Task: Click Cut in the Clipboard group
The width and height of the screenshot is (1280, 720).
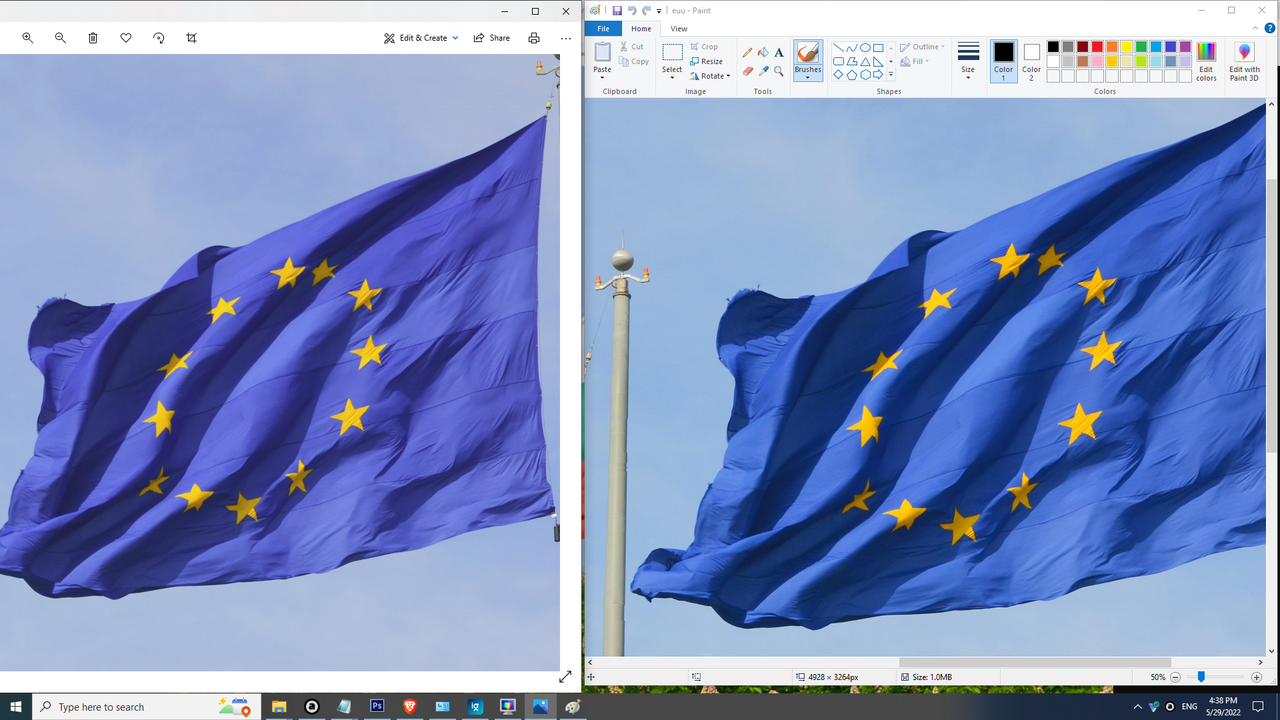Action: pos(631,47)
